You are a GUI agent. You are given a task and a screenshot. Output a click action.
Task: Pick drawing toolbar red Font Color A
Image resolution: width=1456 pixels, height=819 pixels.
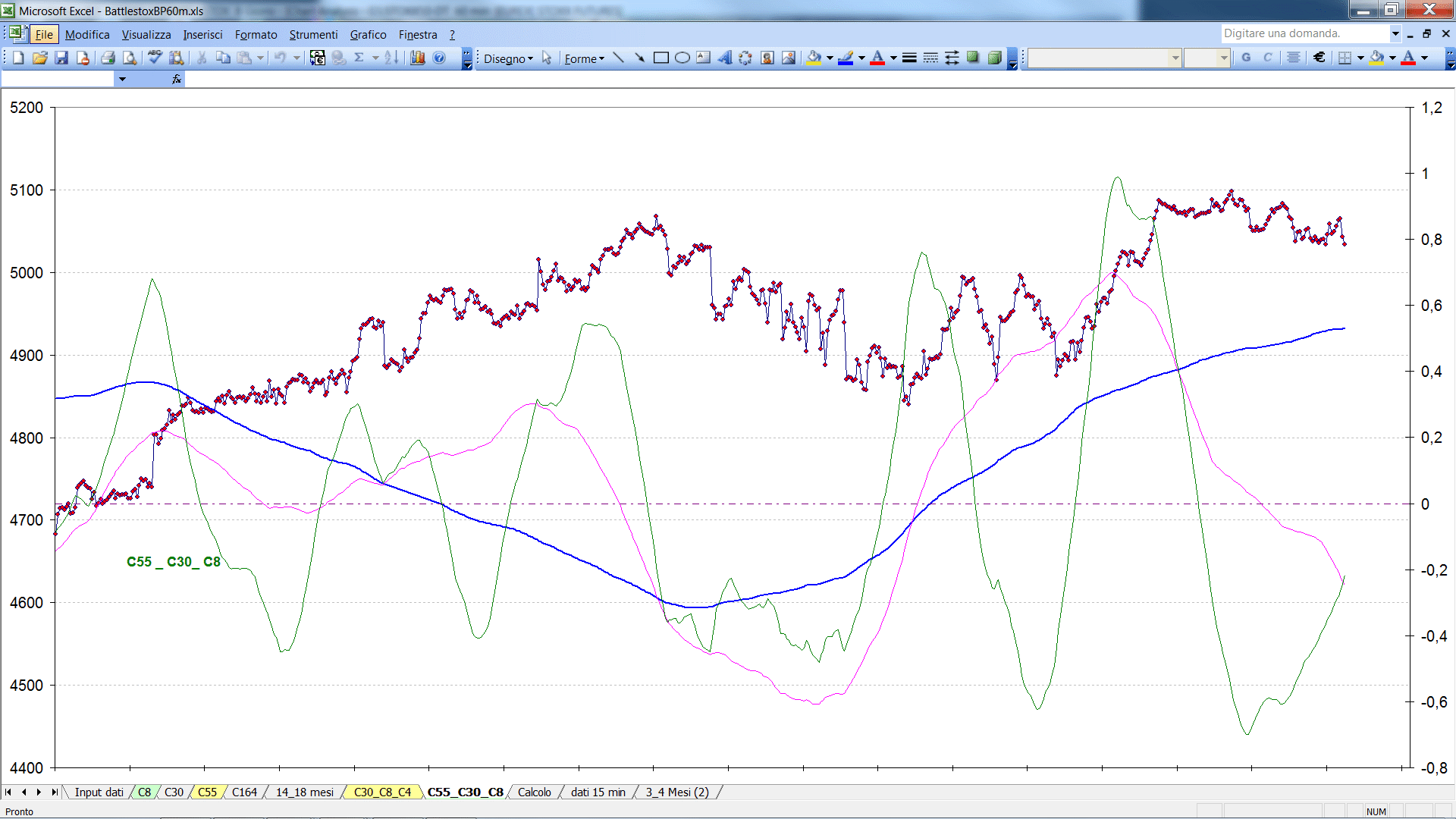[877, 58]
